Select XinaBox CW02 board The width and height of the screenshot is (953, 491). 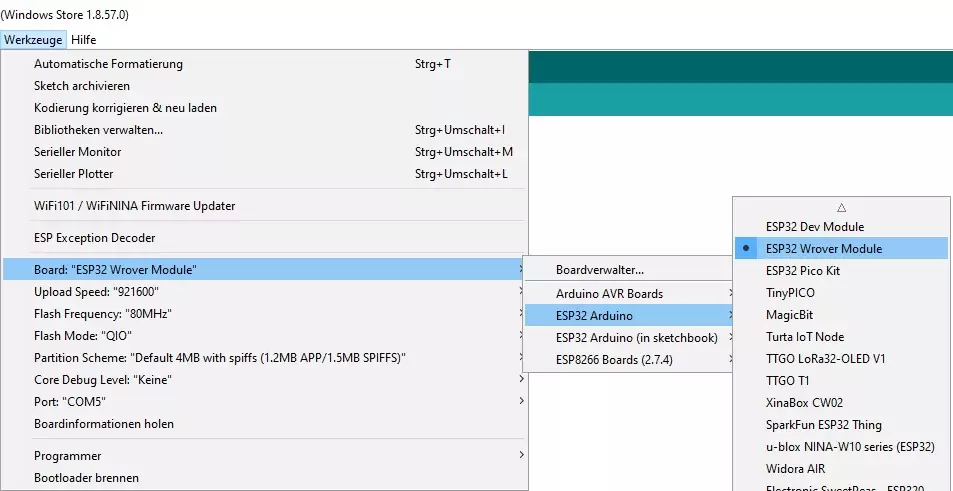click(841, 402)
